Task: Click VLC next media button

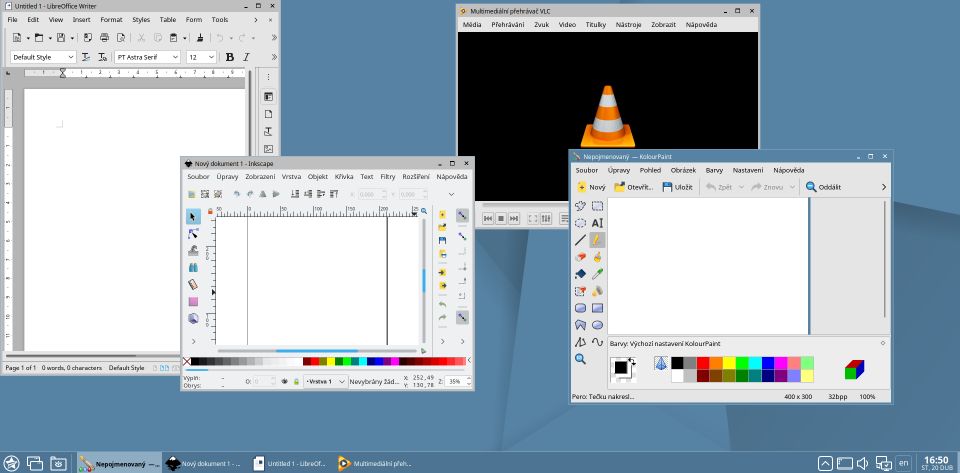Action: 514,218
